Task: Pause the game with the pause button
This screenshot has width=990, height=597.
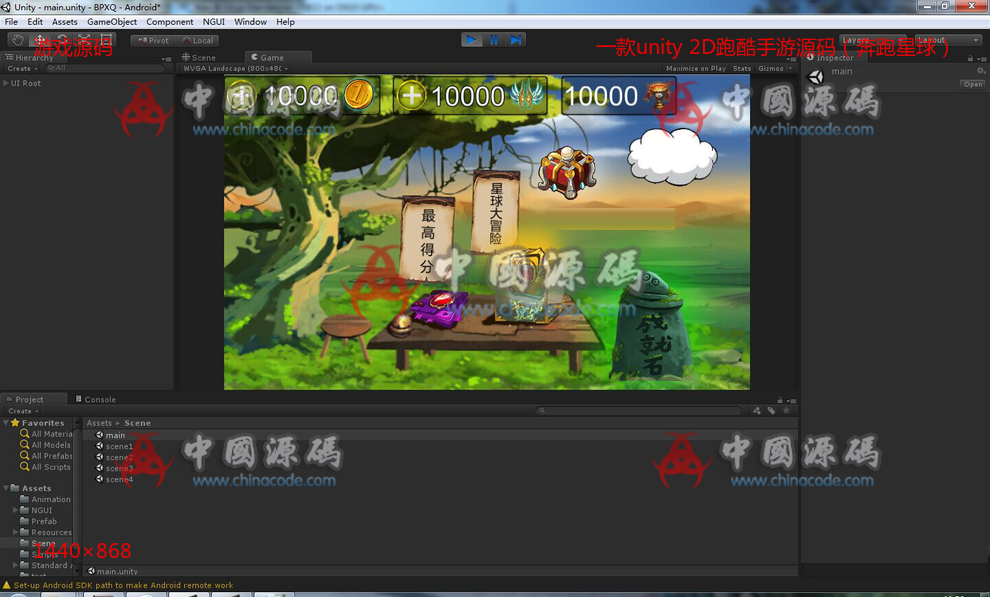Action: click(x=494, y=40)
